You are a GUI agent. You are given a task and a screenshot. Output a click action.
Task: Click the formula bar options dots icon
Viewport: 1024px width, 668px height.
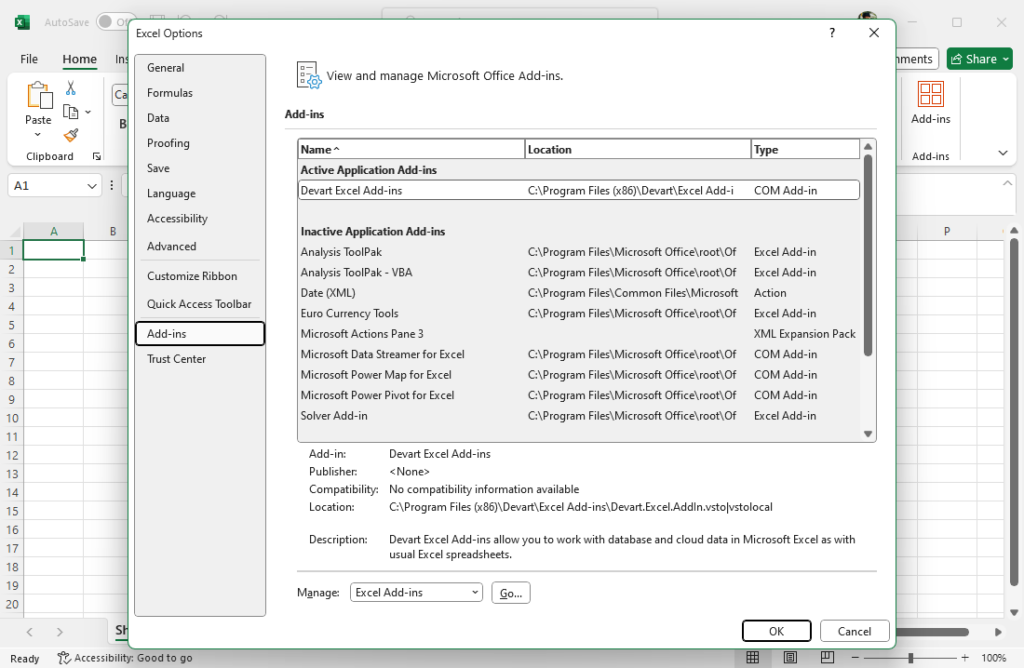pos(112,185)
